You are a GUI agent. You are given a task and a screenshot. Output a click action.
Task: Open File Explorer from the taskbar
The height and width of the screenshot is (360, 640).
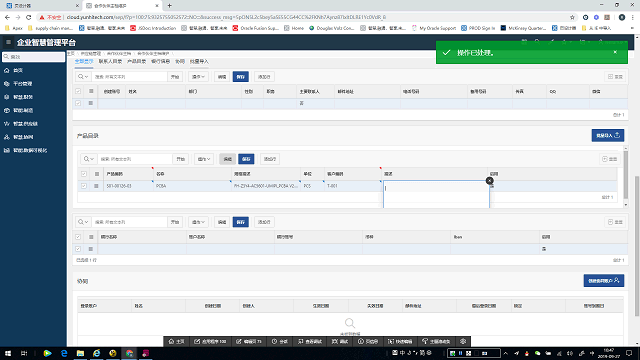[x=80, y=353]
